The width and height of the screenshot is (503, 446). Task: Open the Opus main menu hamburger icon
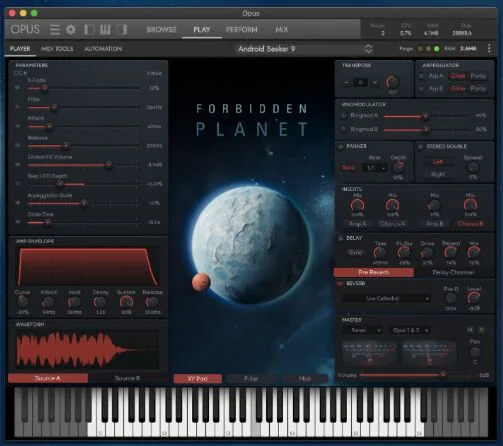pyautogui.click(x=55, y=30)
